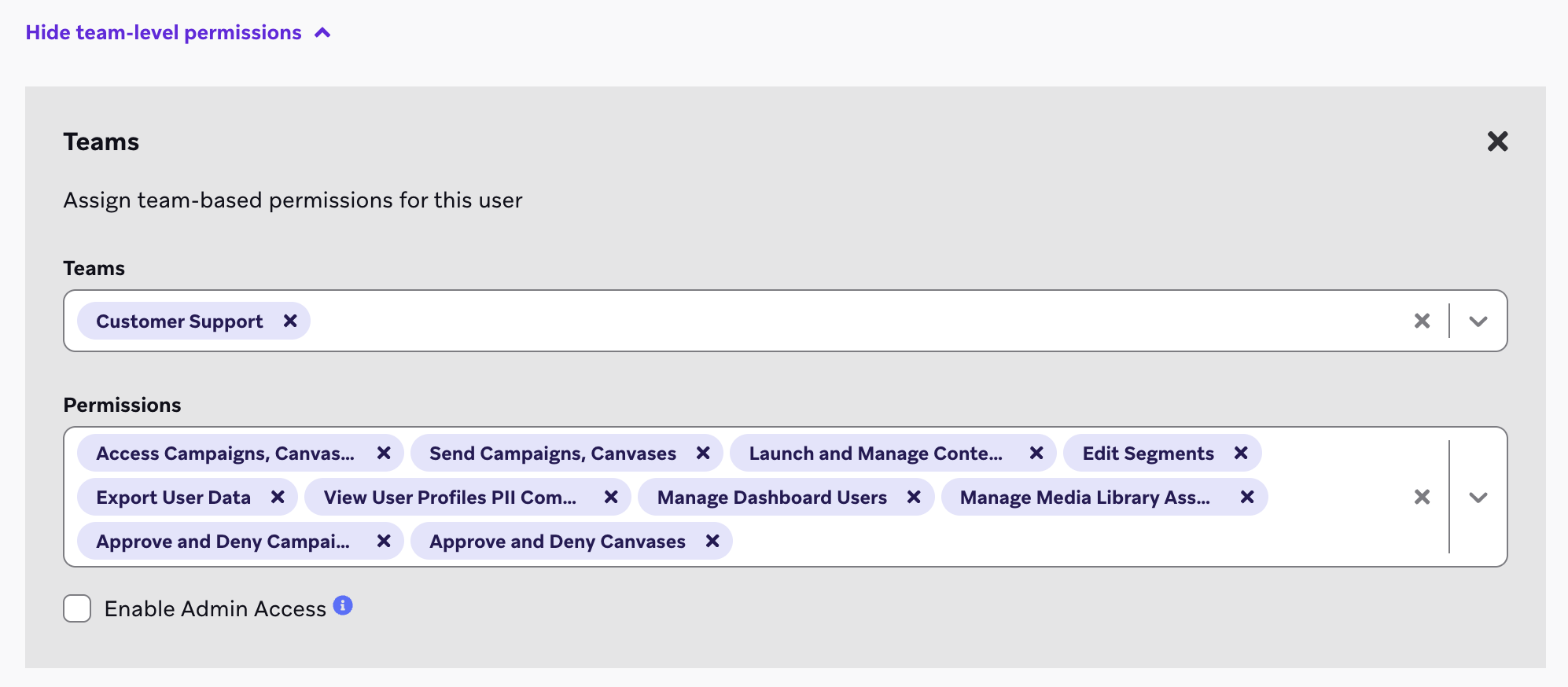1568x687 pixels.
Task: Collapse team-level permissions section
Action: click(x=178, y=33)
